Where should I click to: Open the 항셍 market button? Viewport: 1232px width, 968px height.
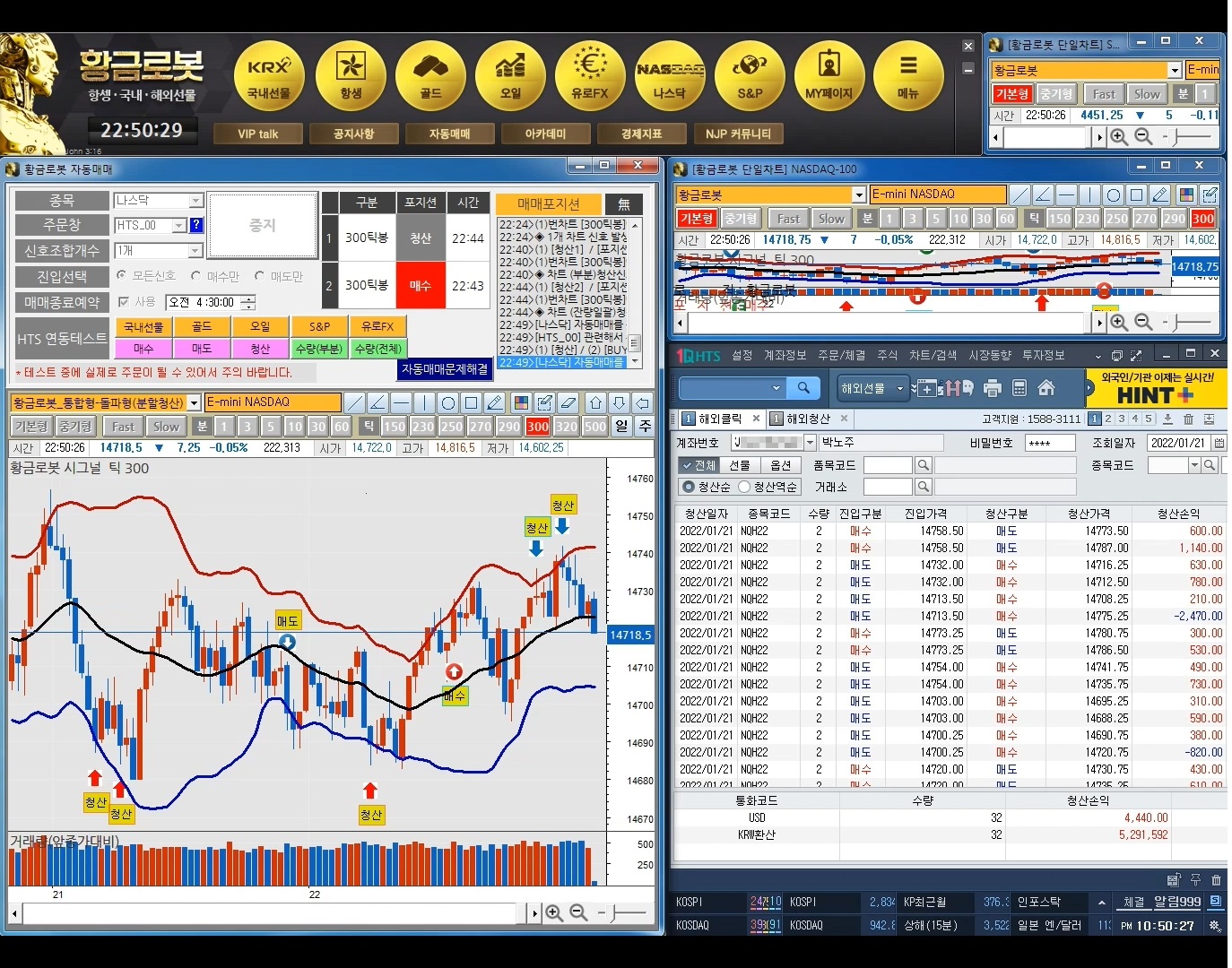click(x=351, y=76)
